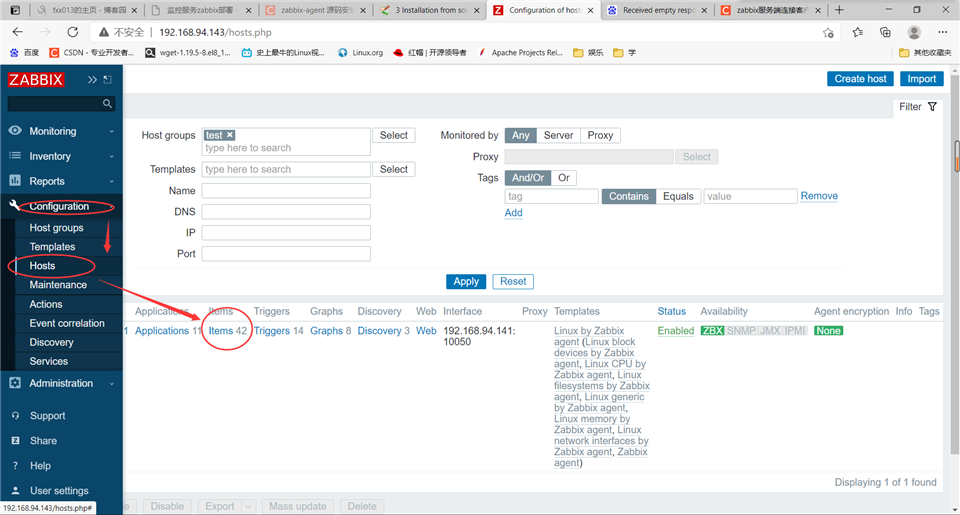The image size is (960, 515).
Task: Open Linux.org bookmark
Action: click(361, 53)
